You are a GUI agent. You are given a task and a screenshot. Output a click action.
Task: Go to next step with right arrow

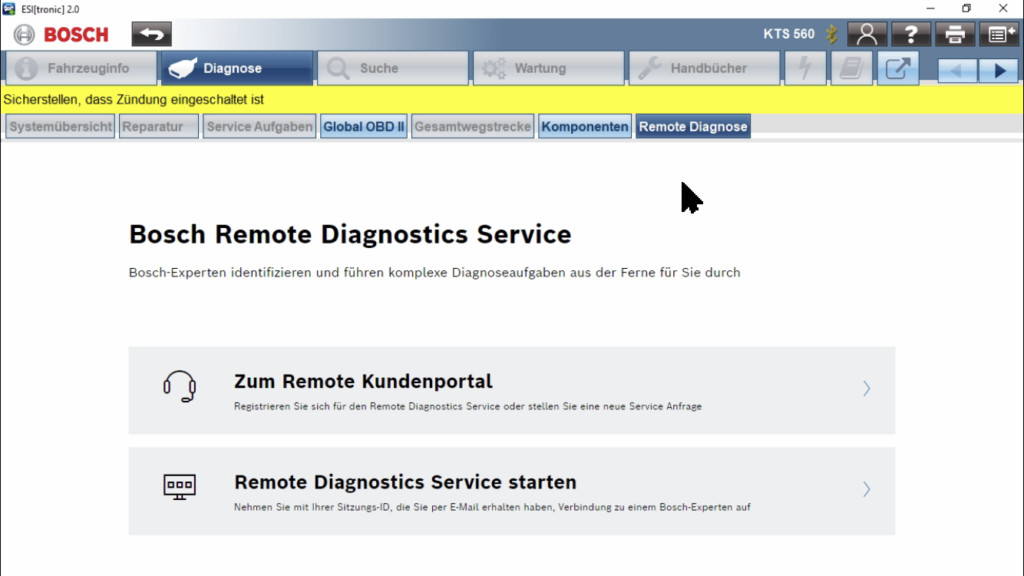999,71
